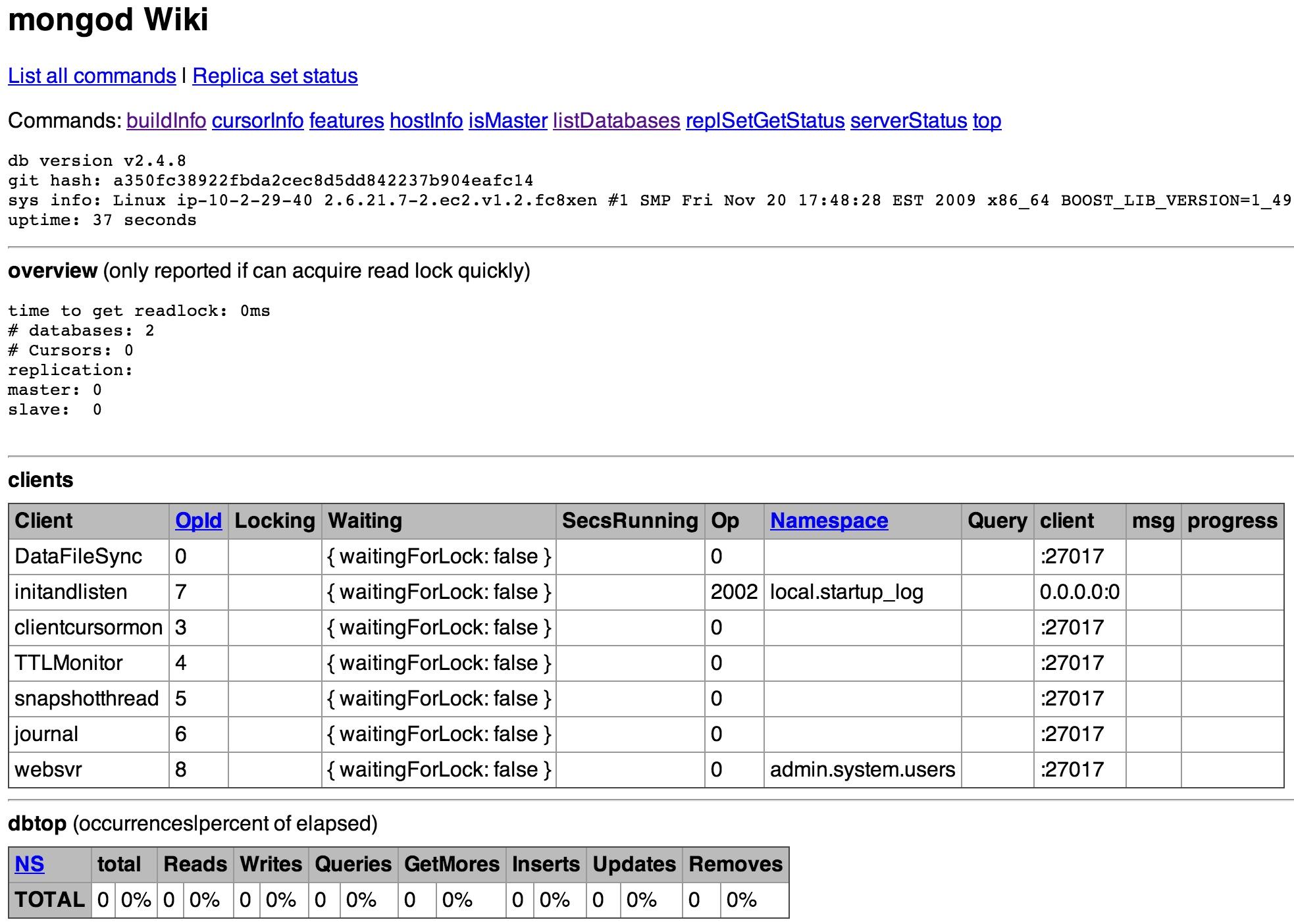
Task: Click the Replica set status link
Action: point(274,76)
